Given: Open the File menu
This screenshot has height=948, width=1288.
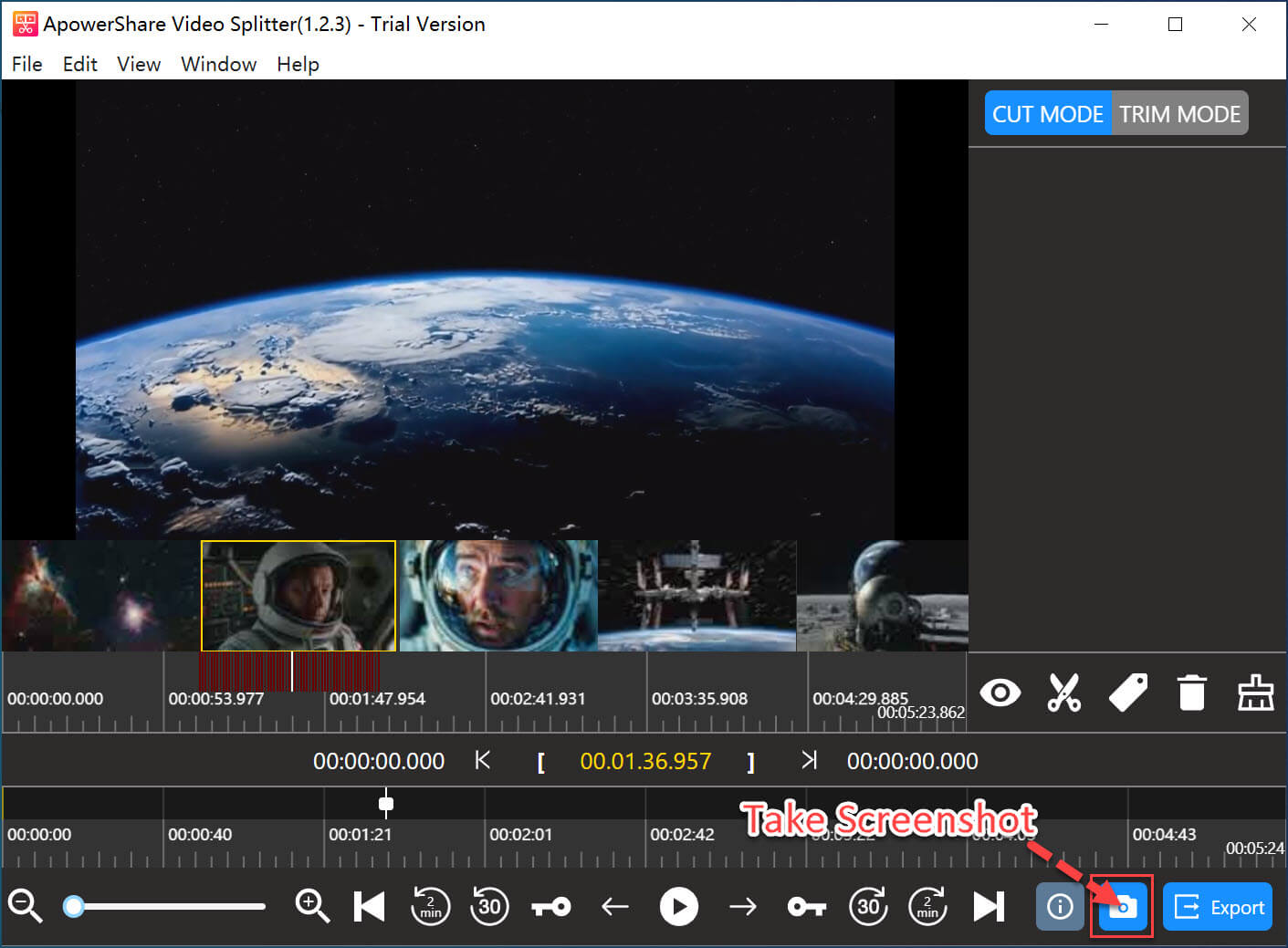Looking at the screenshot, I should 27,64.
